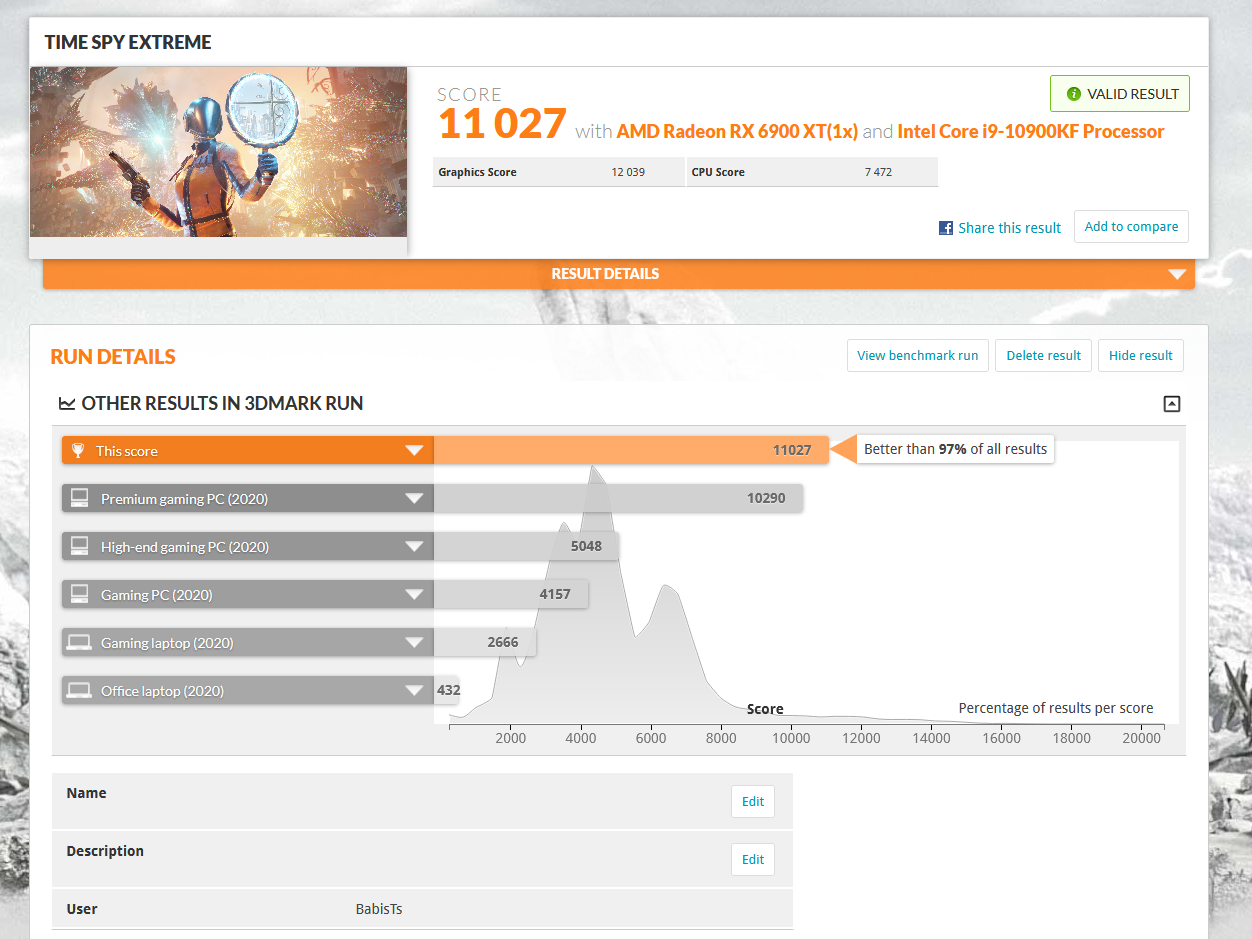Click the AMD Radeon RX 6900 XT link
The width and height of the screenshot is (1252, 939).
point(737,131)
